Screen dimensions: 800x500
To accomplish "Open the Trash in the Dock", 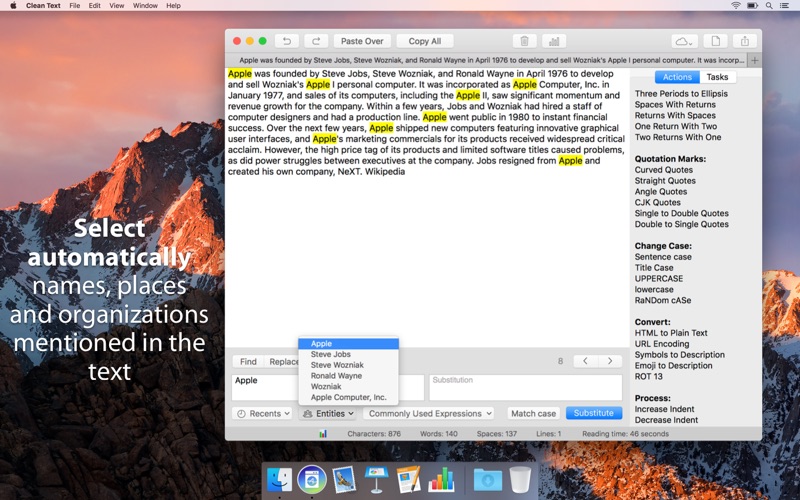I will click(x=520, y=480).
